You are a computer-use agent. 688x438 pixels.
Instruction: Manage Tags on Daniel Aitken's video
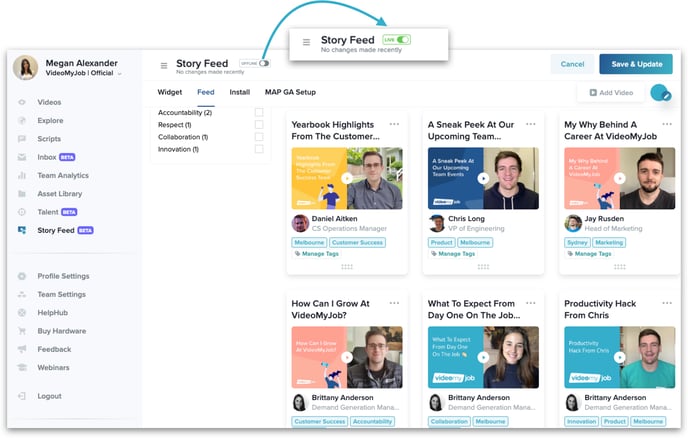(317, 254)
